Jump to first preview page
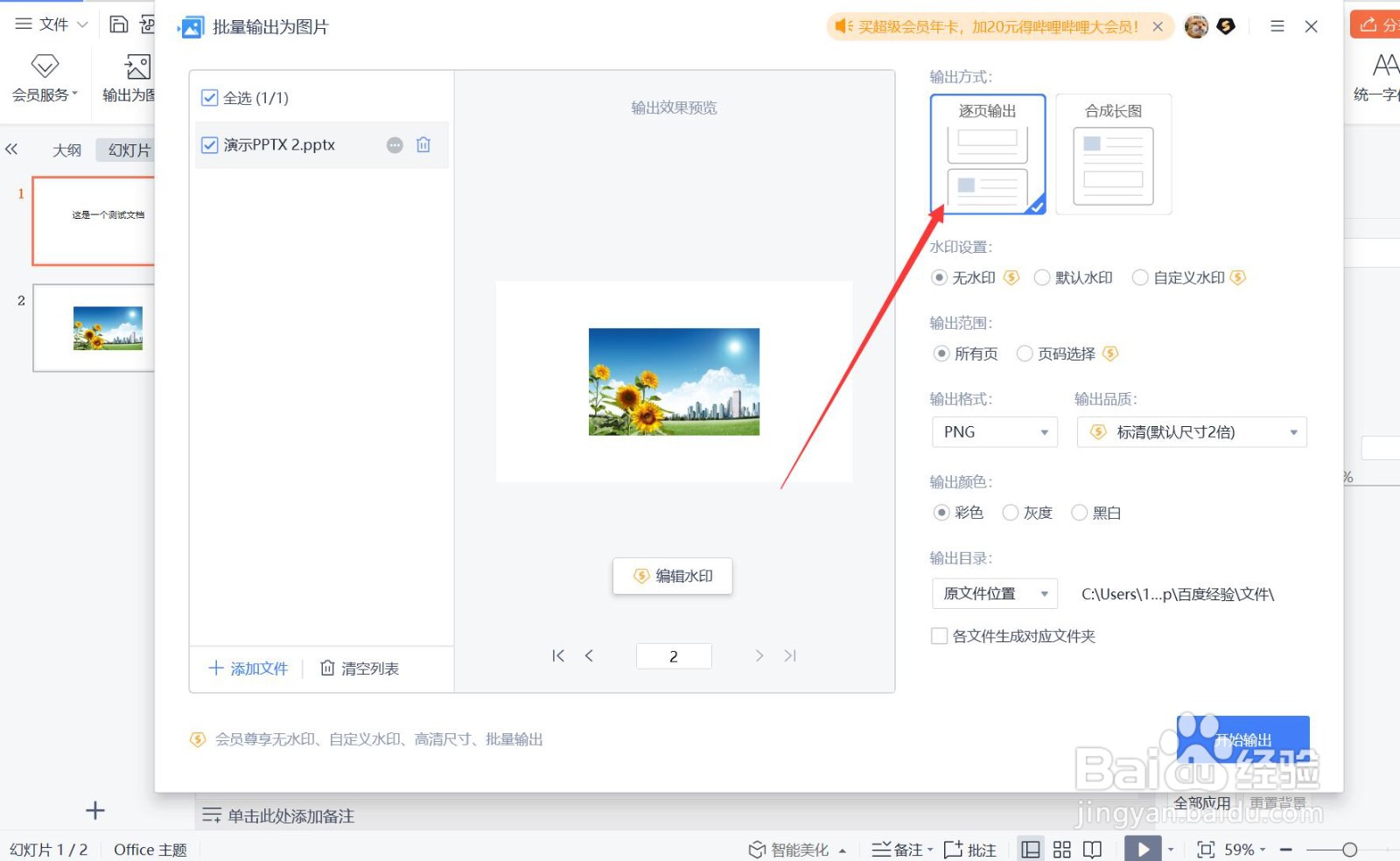This screenshot has width=1400, height=861. [x=558, y=656]
